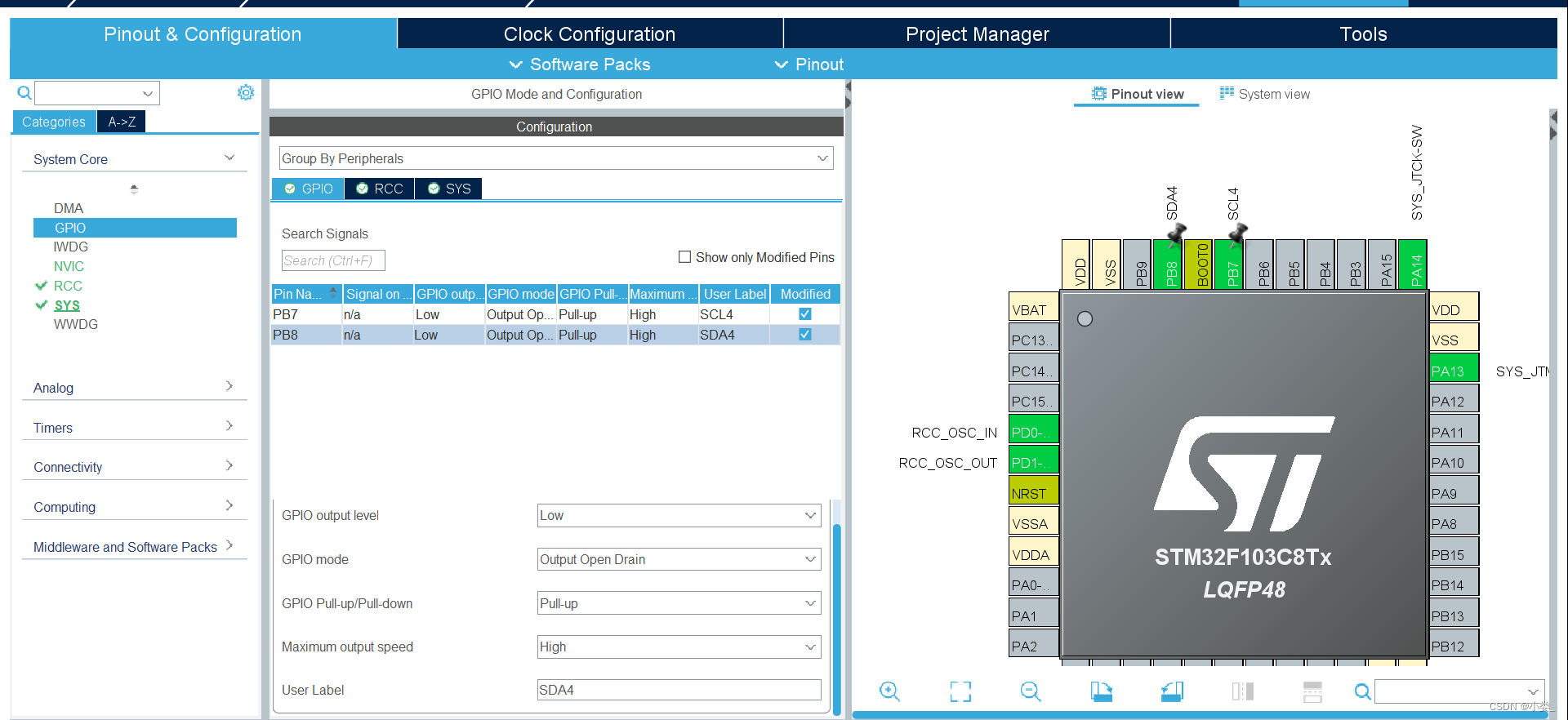This screenshot has height=720, width=1568.
Task: Open the Group By Peripherals dropdown
Action: tap(556, 158)
